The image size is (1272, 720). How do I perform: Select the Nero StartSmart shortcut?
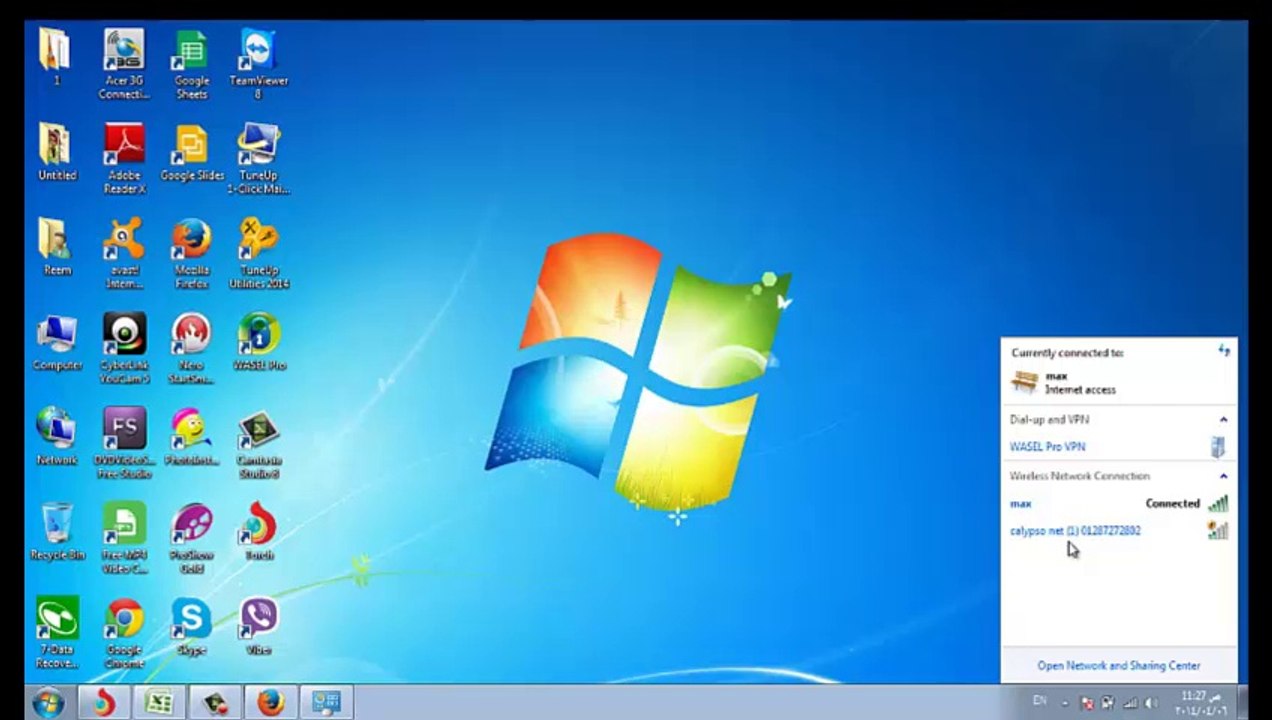click(191, 348)
